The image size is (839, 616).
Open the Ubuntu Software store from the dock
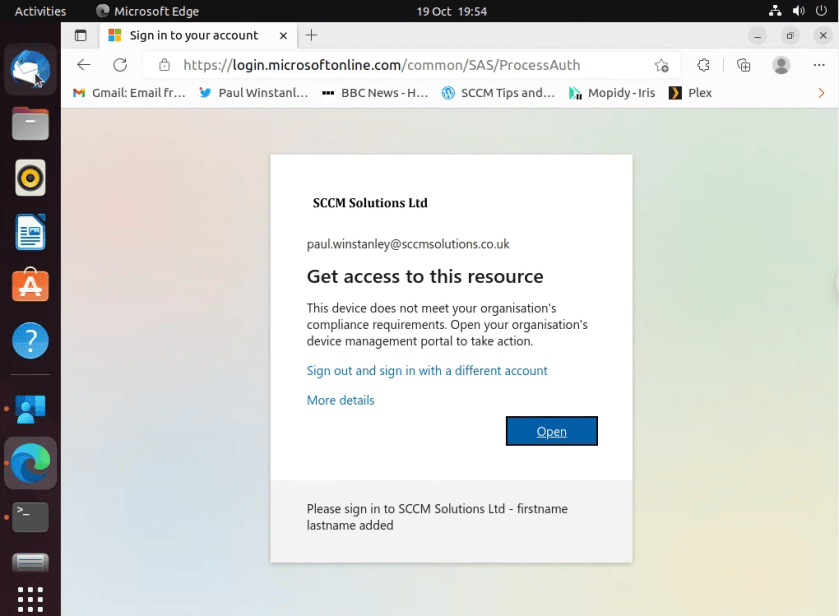[x=30, y=285]
